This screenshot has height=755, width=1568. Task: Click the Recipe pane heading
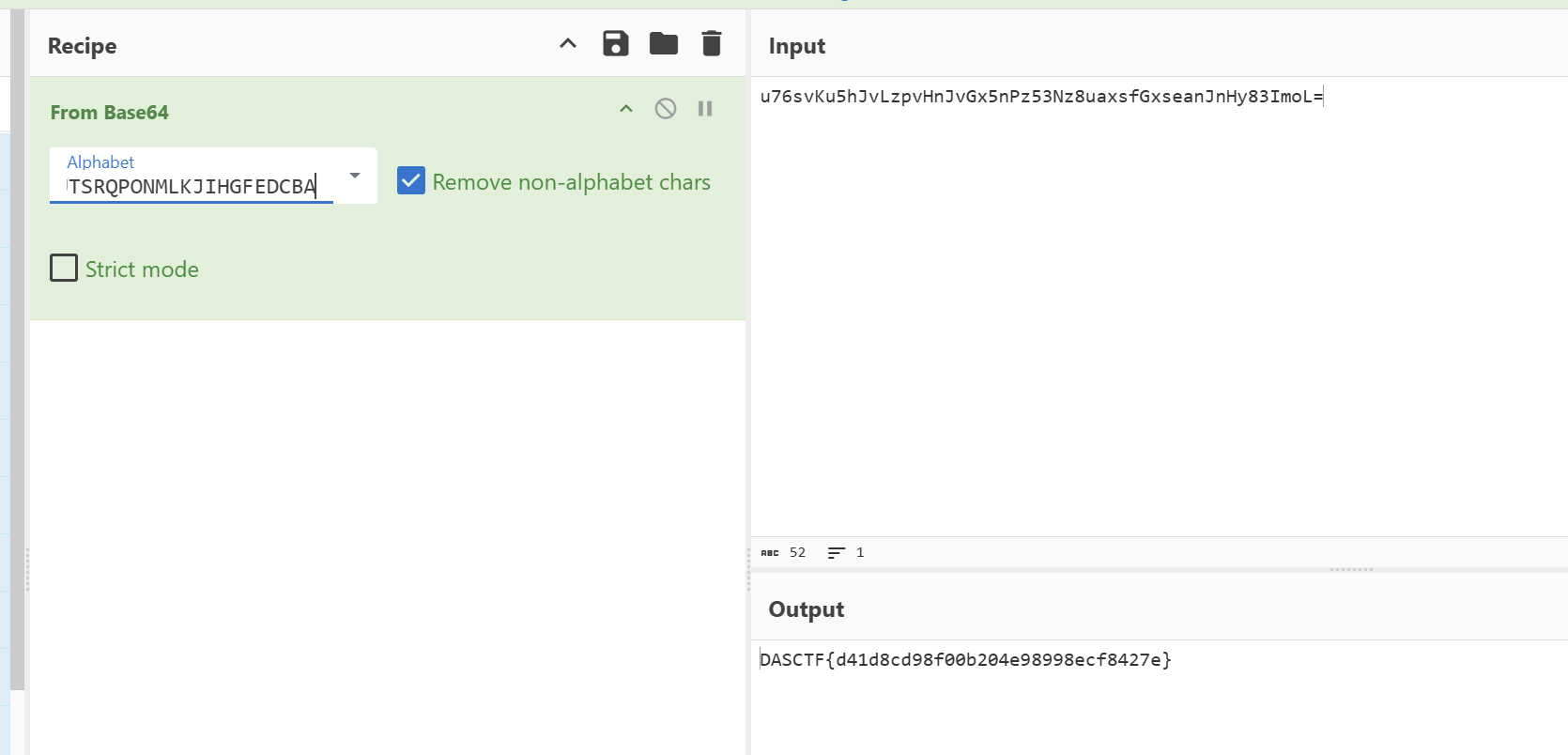(x=83, y=46)
